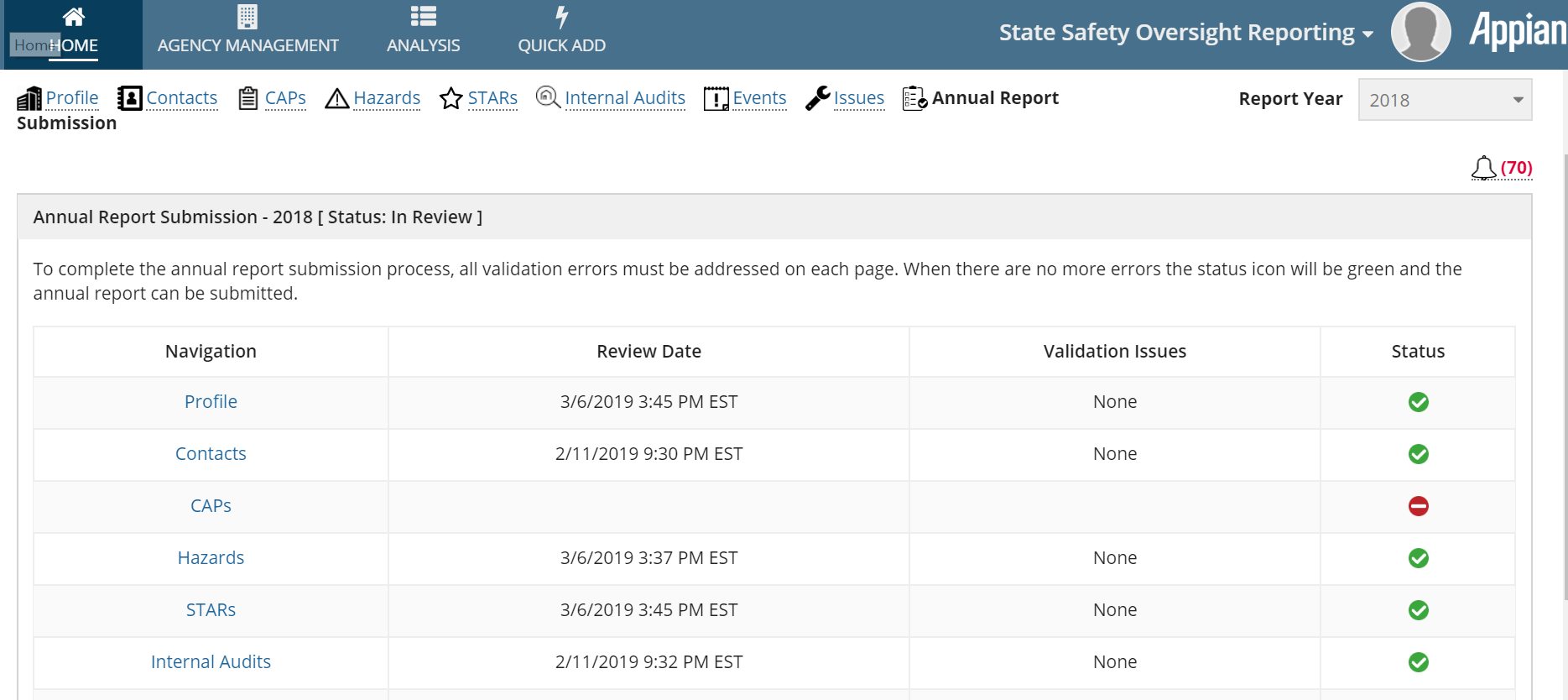The width and height of the screenshot is (1568, 700).
Task: Click the CAPs clipboard icon
Action: 248,98
